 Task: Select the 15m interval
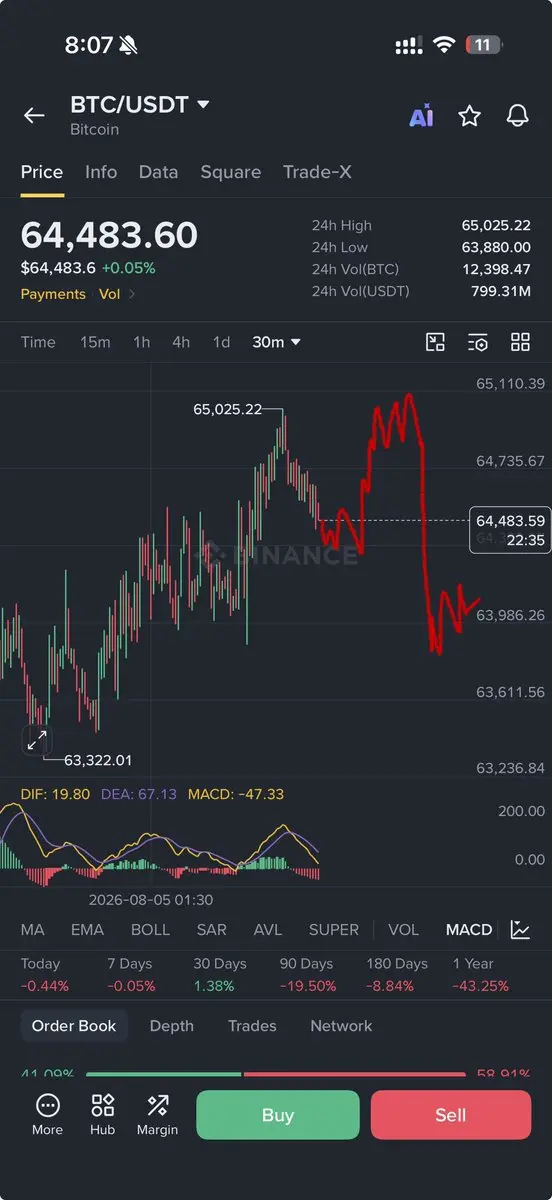(95, 342)
